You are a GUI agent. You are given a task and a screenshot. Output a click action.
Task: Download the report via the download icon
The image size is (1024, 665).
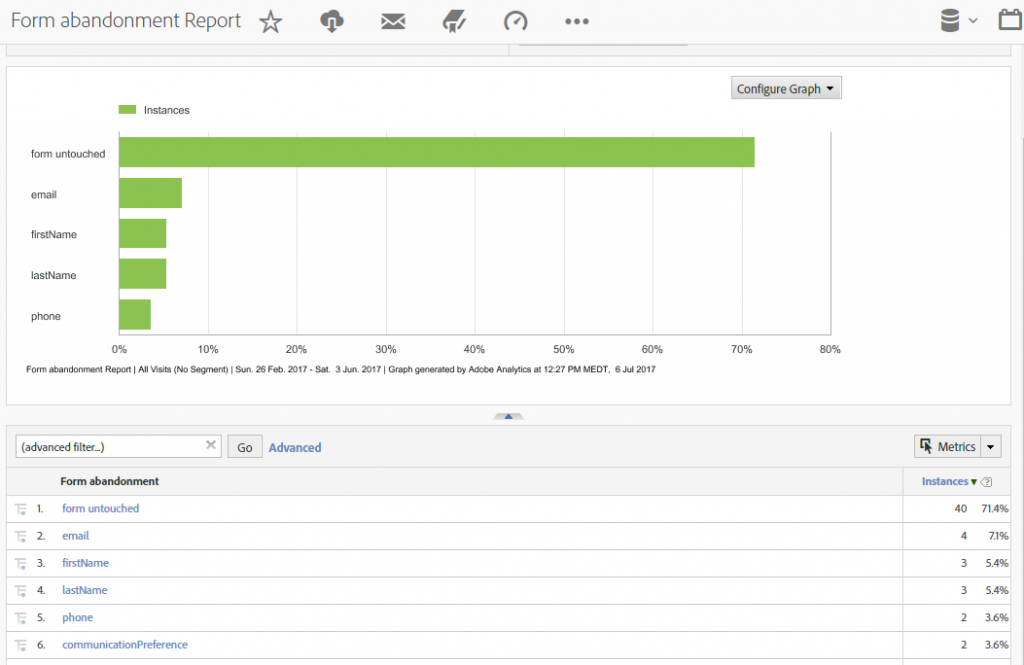click(x=331, y=19)
